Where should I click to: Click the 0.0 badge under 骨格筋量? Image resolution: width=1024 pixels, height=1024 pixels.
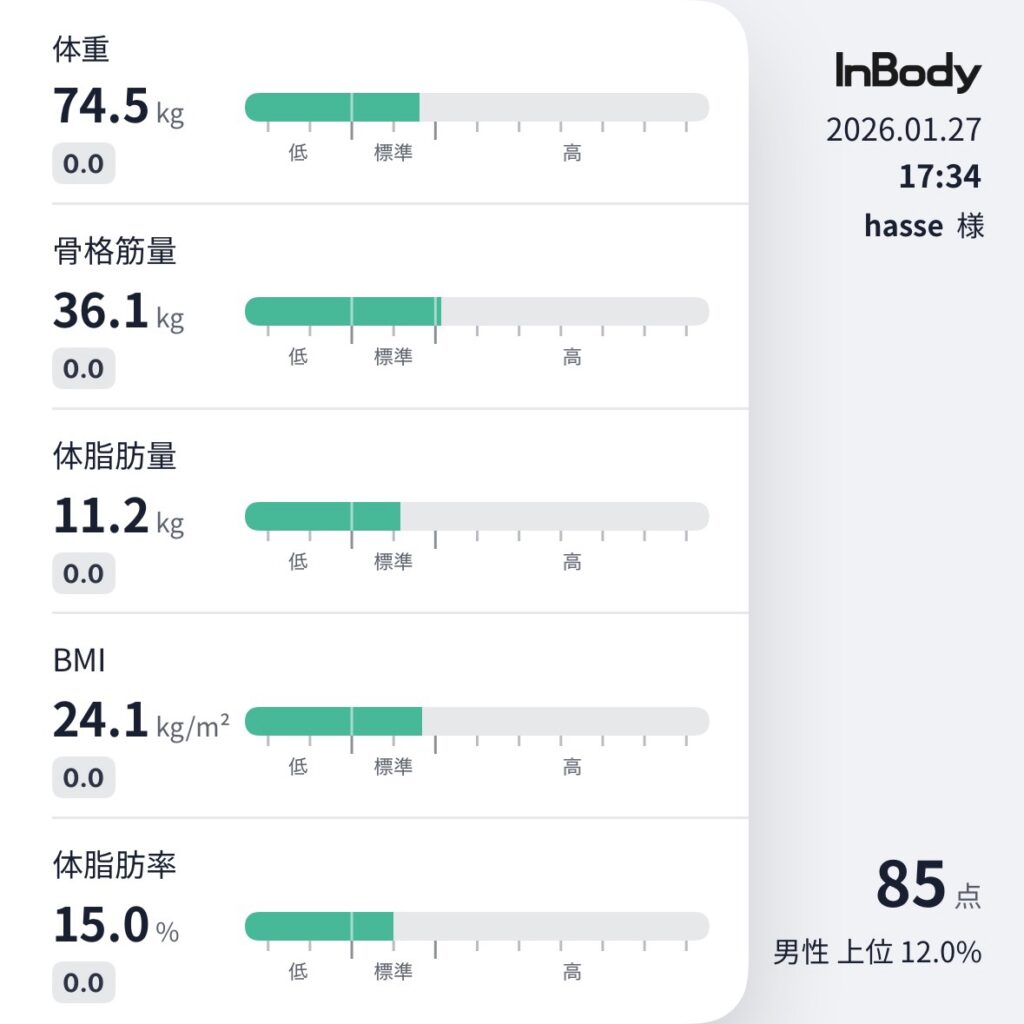[x=83, y=369]
